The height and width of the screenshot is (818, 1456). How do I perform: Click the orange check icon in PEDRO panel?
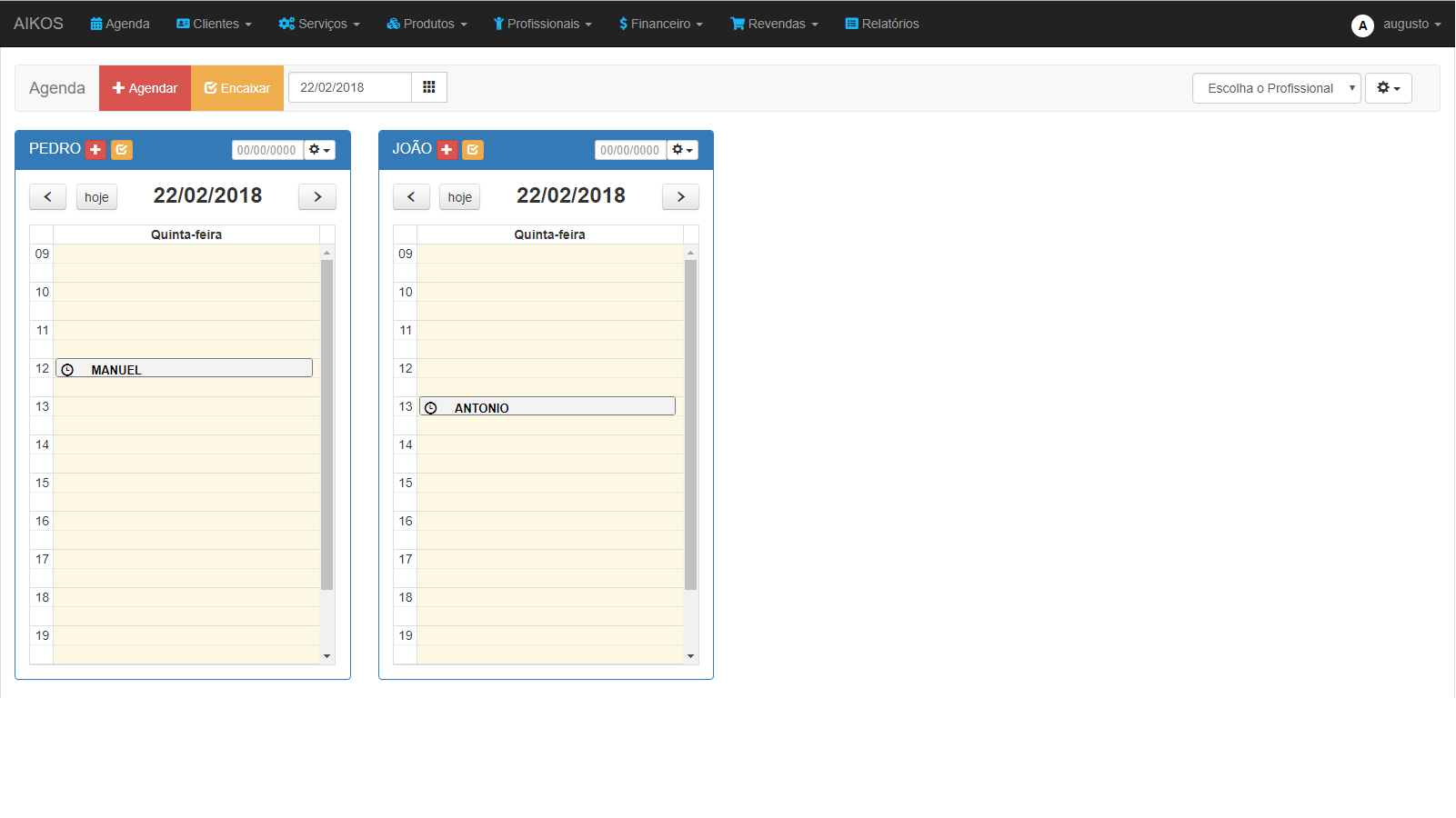click(x=122, y=150)
